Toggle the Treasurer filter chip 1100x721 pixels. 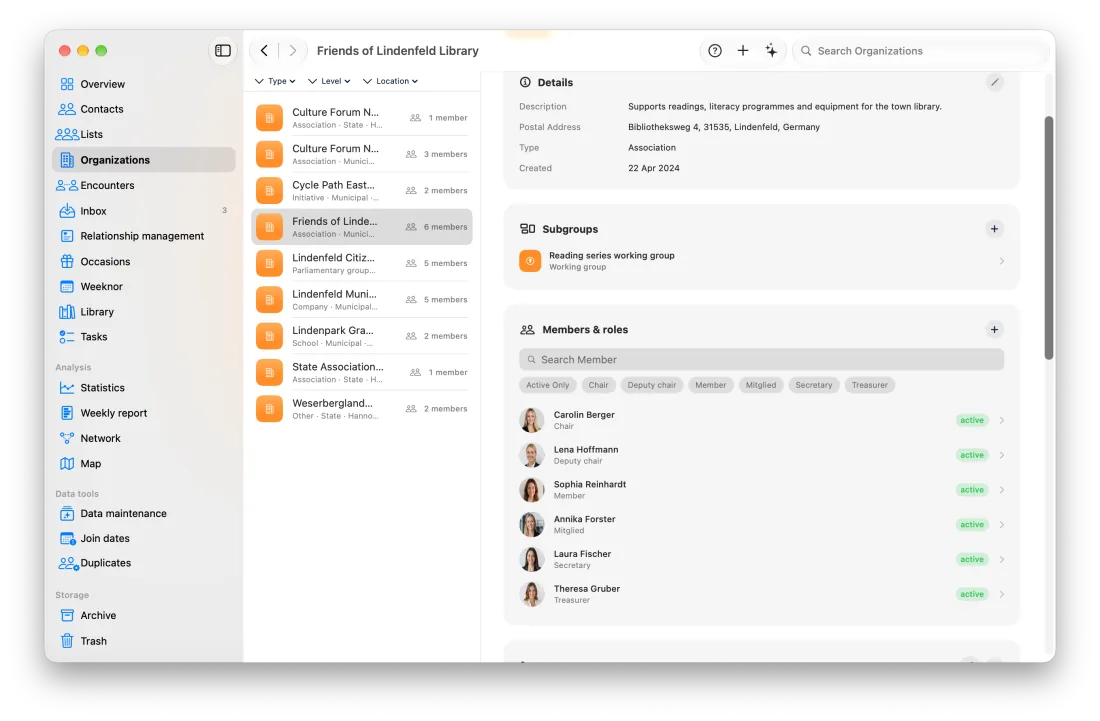[x=869, y=385]
